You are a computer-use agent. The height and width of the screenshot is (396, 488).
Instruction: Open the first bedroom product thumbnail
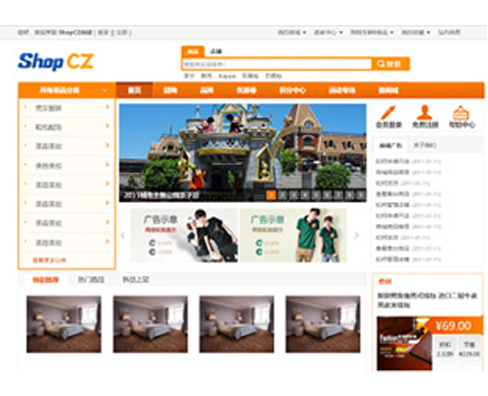64,324
